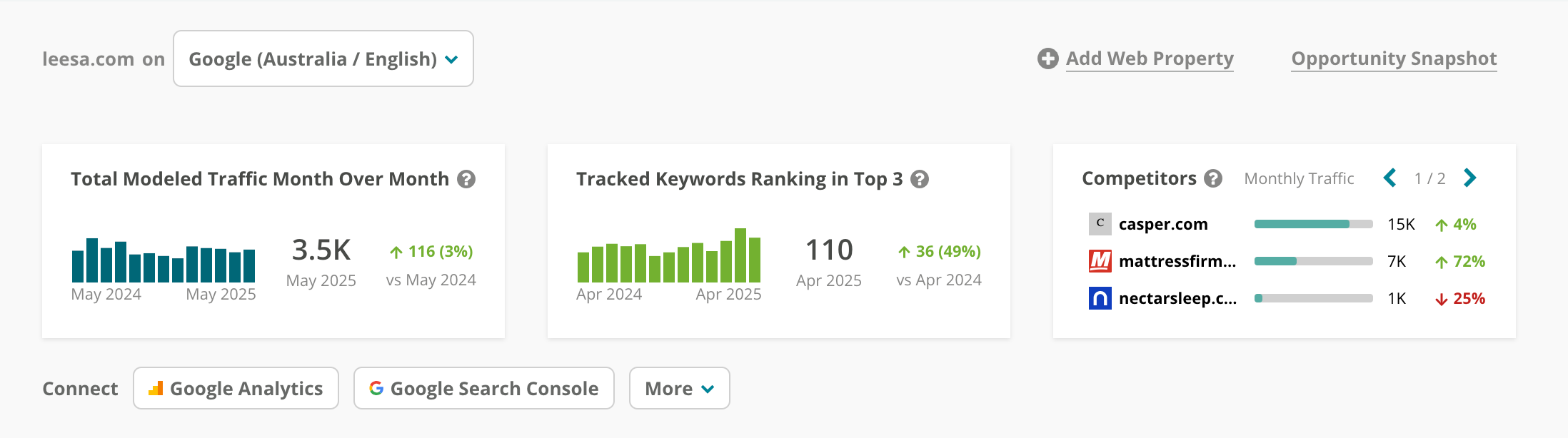
Task: Go to previous competitors page arrow
Action: click(x=1389, y=178)
